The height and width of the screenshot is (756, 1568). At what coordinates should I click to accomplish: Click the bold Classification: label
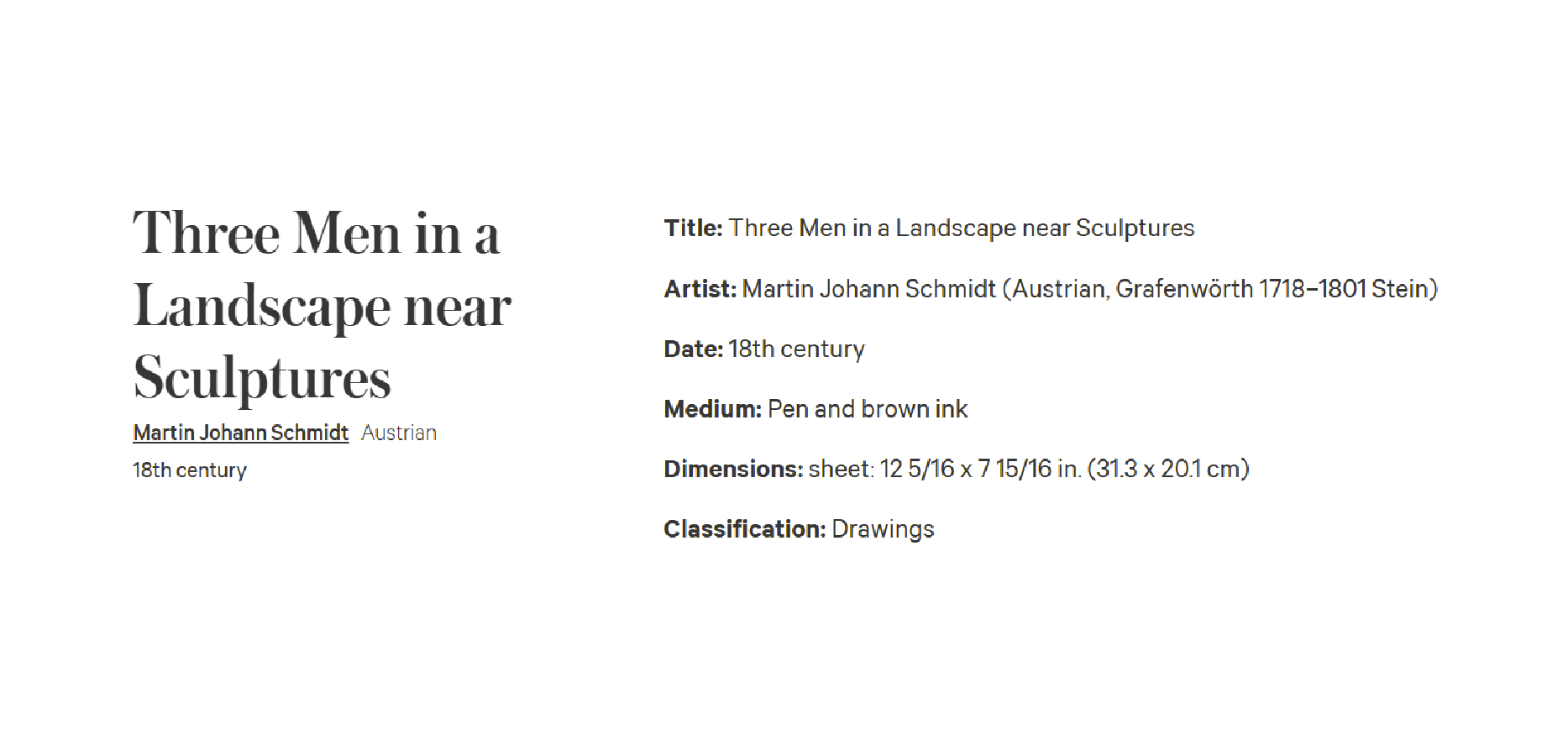pos(744,529)
